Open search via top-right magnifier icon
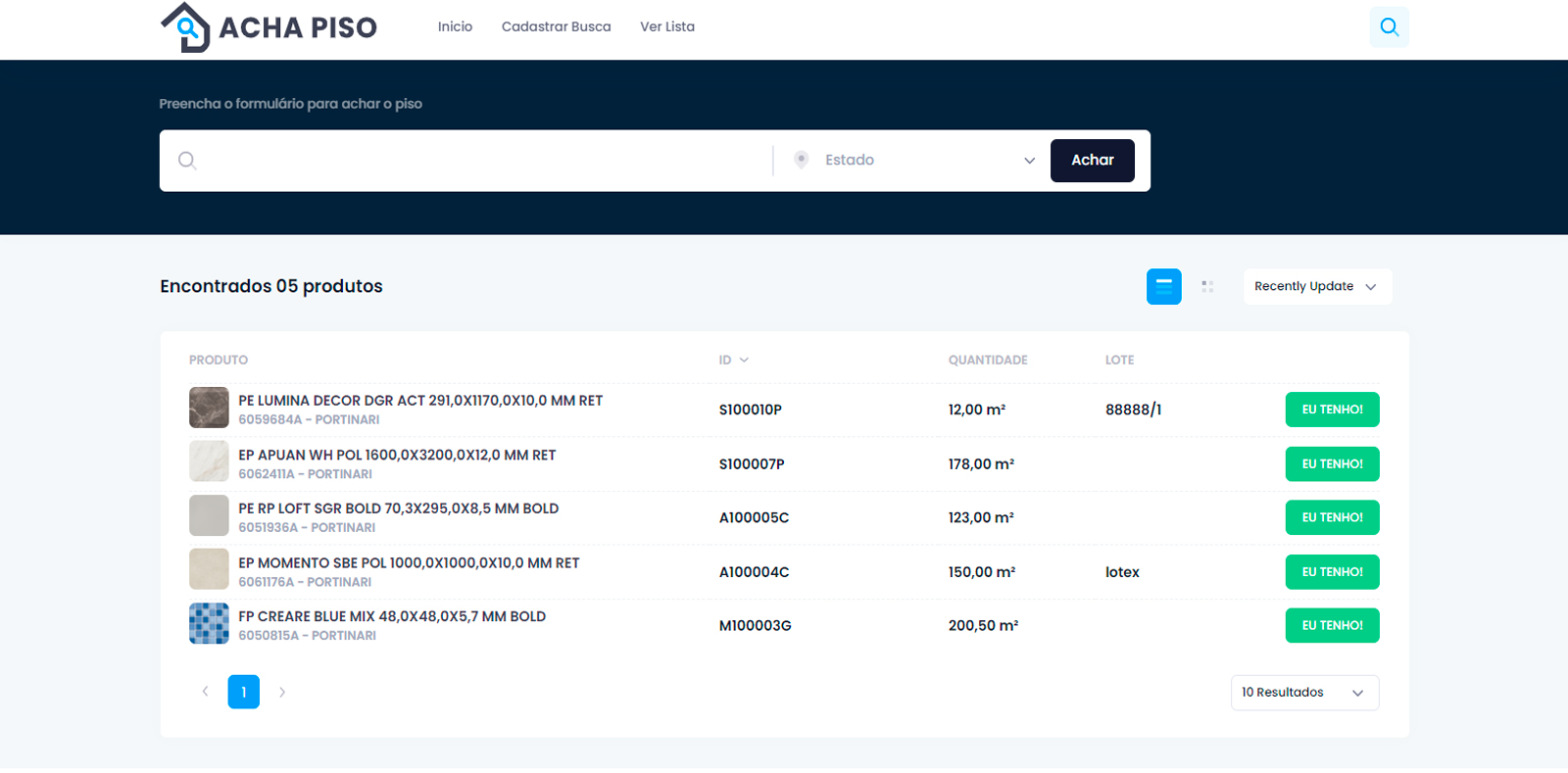 (1389, 26)
